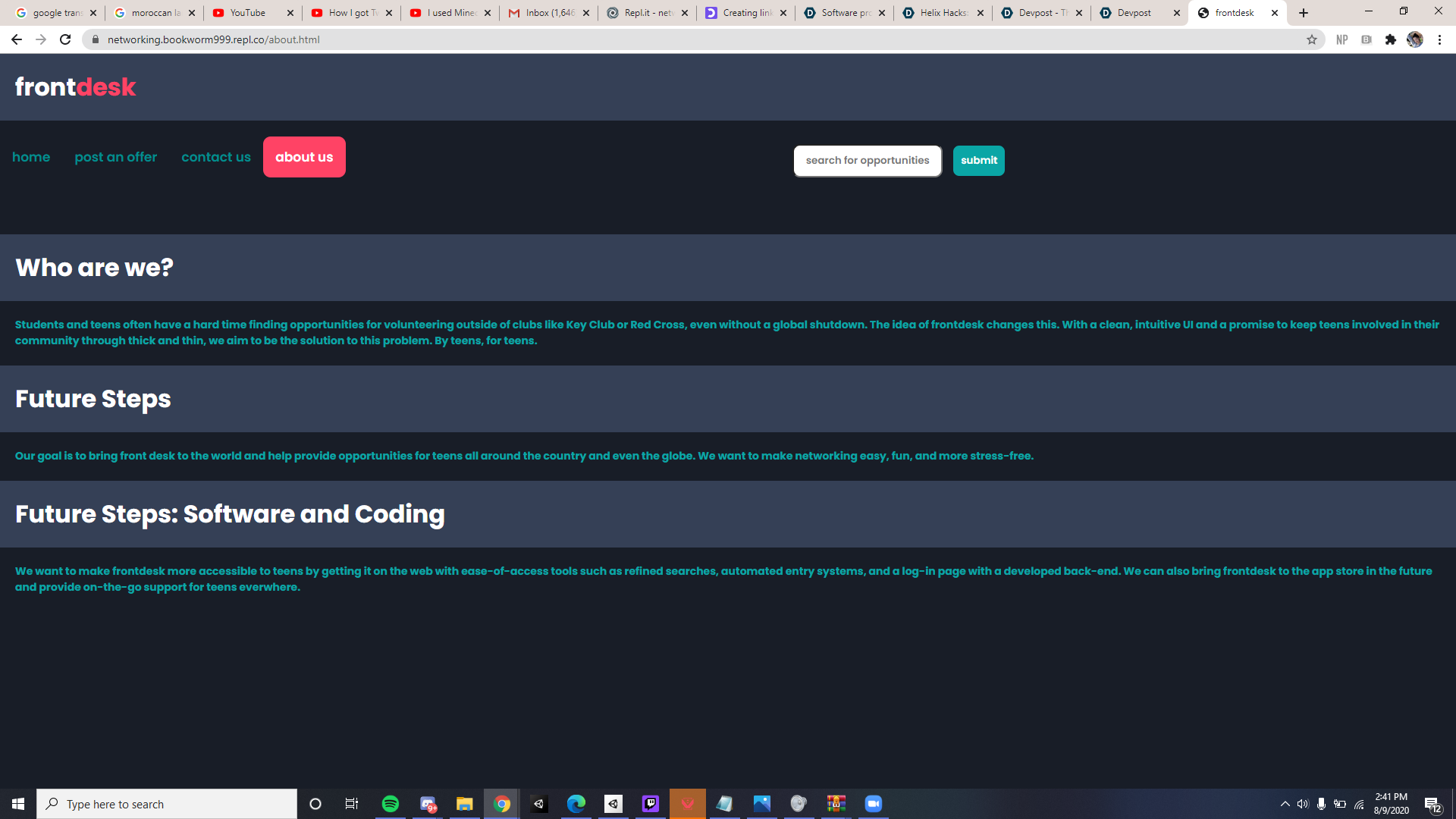Open Chrome extensions puzzle icon
1456x819 pixels.
coord(1390,39)
